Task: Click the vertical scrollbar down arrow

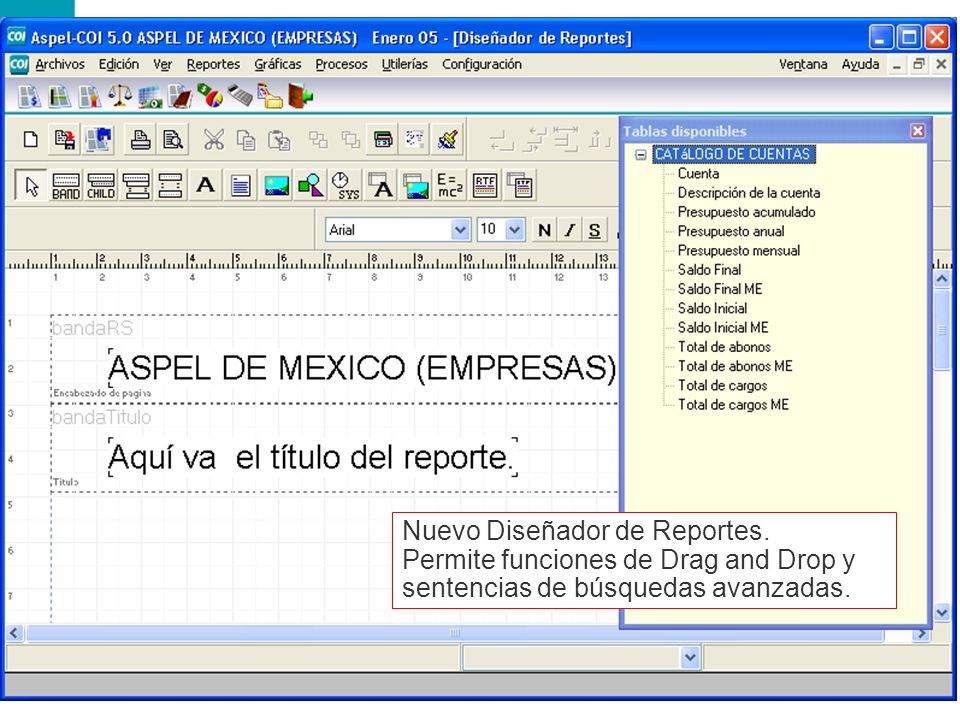Action: (942, 611)
